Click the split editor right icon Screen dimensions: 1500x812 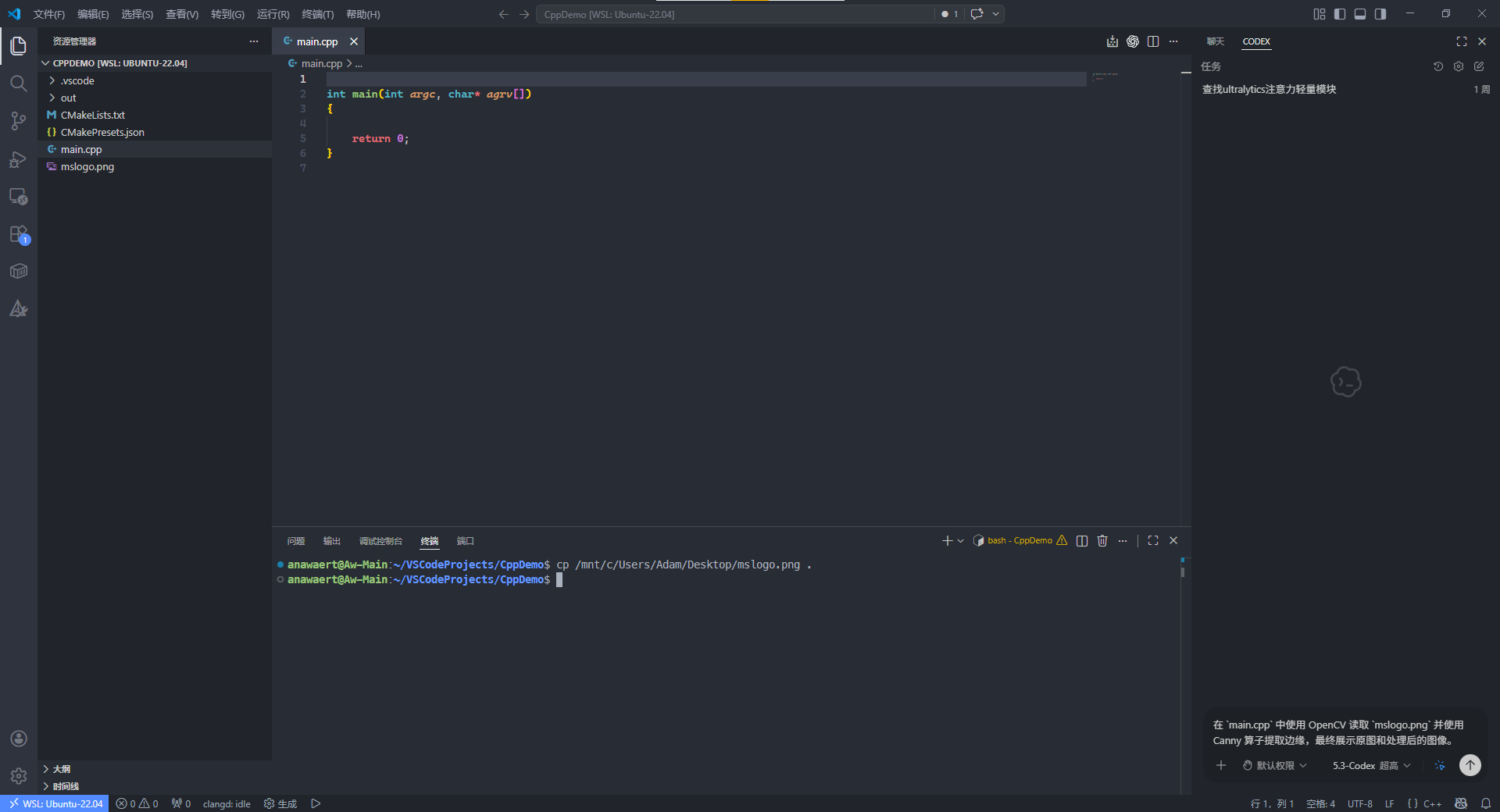click(x=1153, y=41)
